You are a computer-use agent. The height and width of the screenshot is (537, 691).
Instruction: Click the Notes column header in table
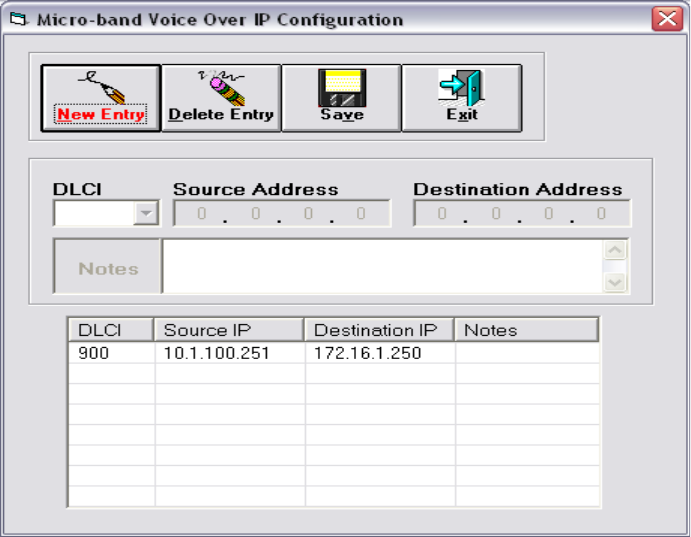[x=526, y=330]
